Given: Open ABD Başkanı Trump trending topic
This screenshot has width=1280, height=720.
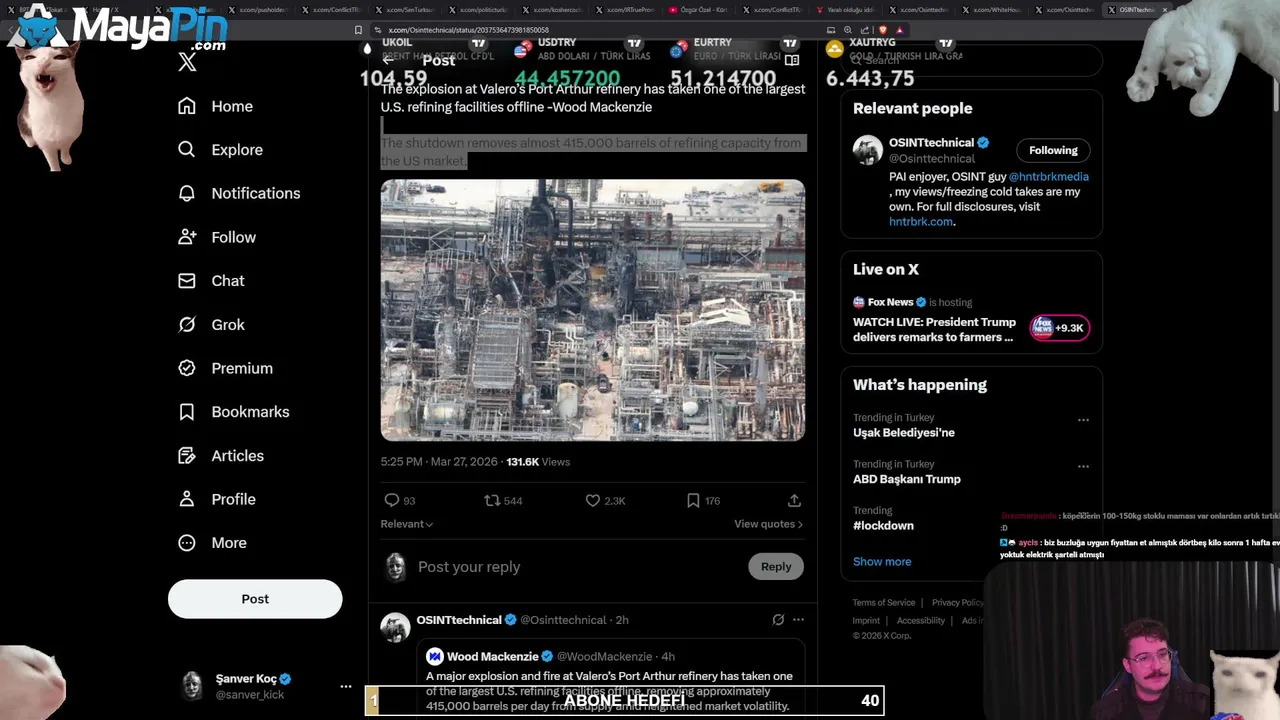Looking at the screenshot, I should (906, 479).
